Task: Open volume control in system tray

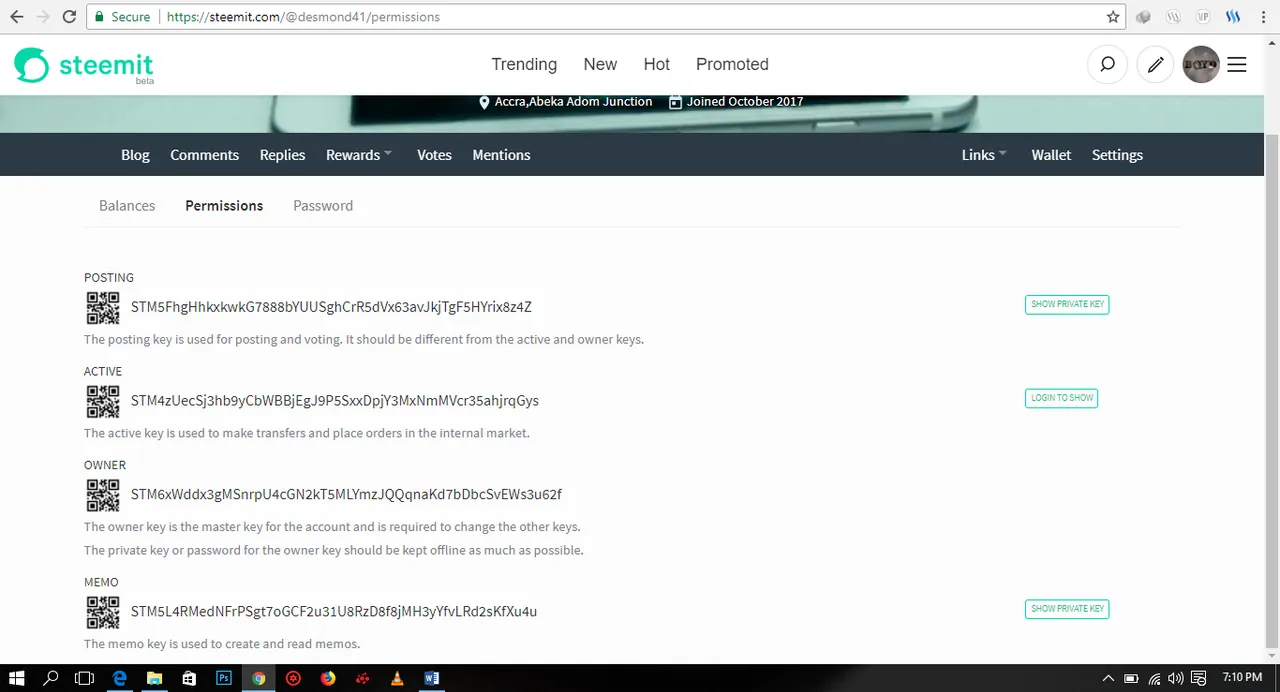Action: [1176, 678]
